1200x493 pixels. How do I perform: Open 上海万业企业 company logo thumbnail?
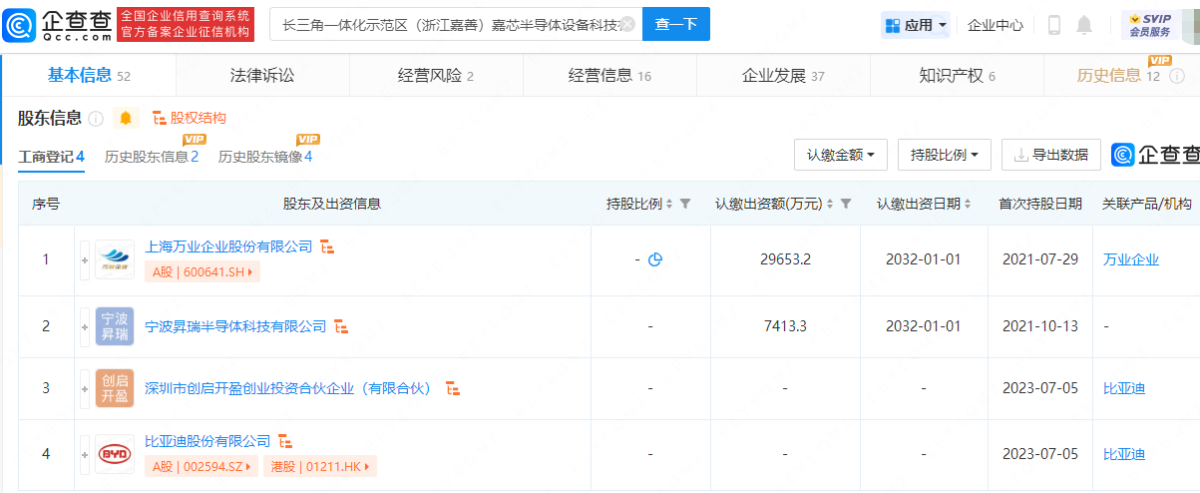114,260
